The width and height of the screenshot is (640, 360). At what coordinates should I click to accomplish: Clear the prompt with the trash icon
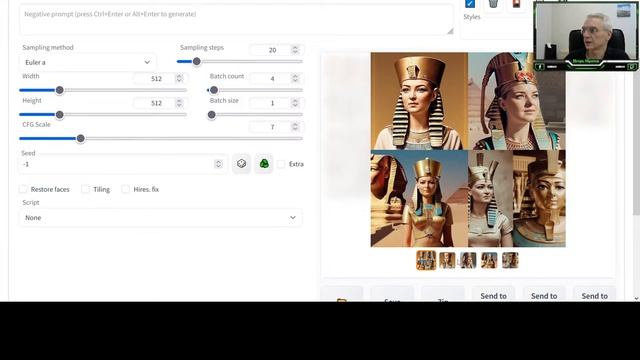click(x=493, y=4)
